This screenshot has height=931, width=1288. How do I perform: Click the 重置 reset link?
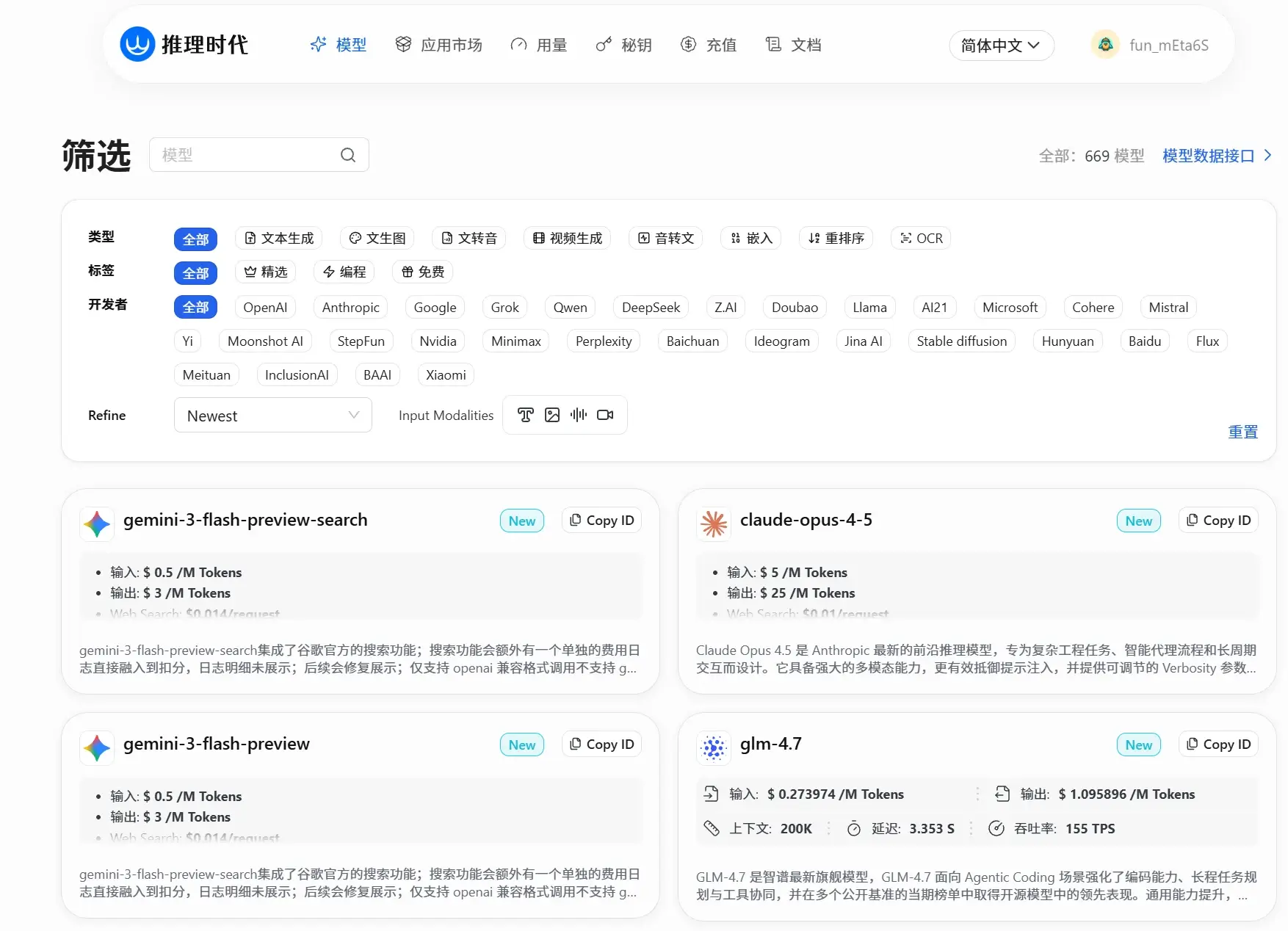pyautogui.click(x=1242, y=432)
